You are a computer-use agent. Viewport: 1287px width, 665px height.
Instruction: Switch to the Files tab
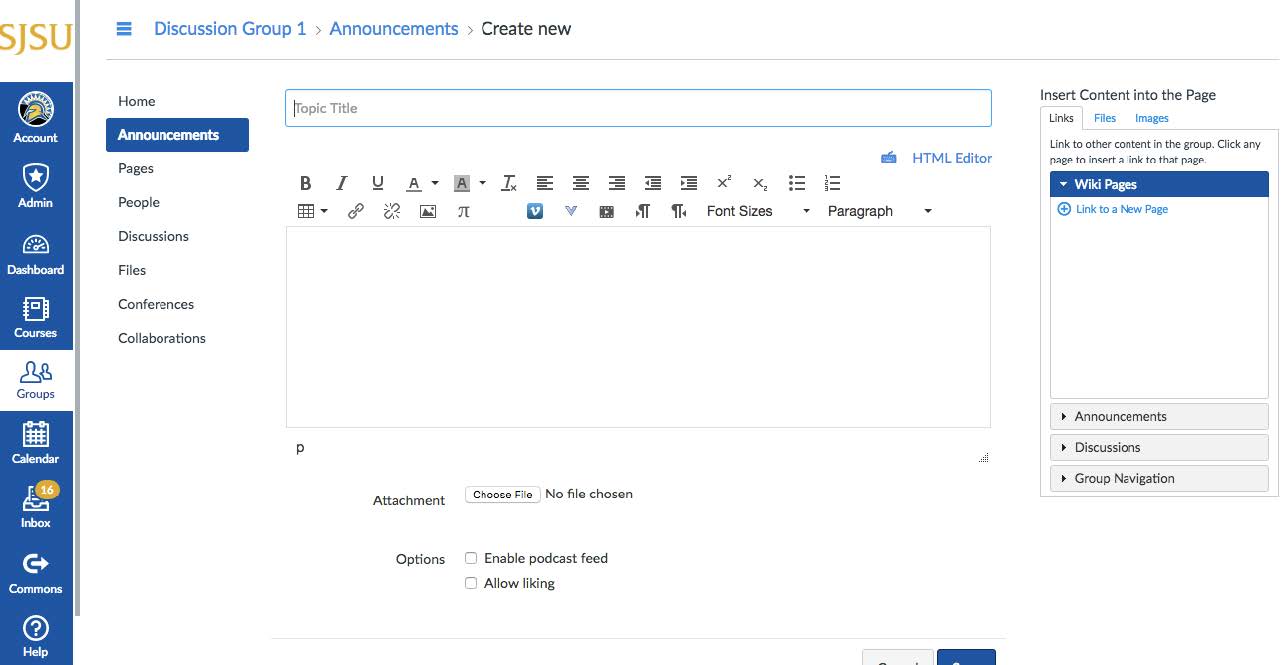[1104, 118]
